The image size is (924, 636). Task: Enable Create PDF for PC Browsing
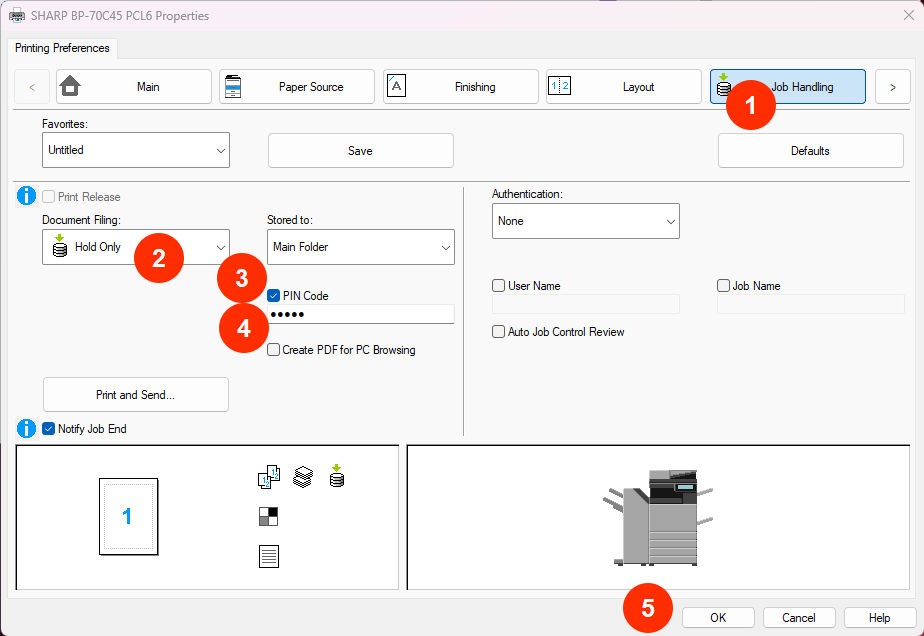click(x=273, y=349)
